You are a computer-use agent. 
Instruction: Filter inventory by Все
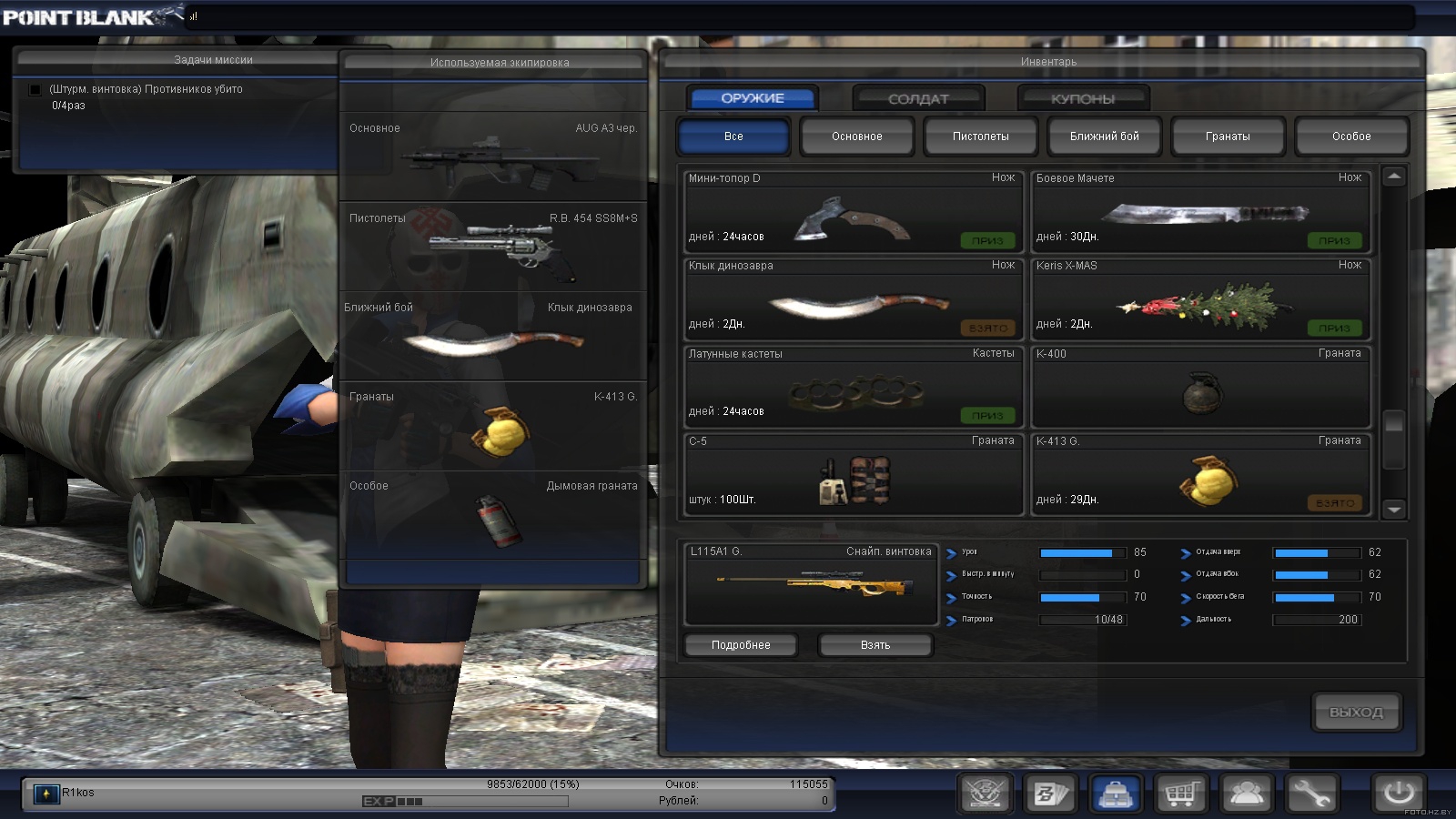(x=733, y=136)
